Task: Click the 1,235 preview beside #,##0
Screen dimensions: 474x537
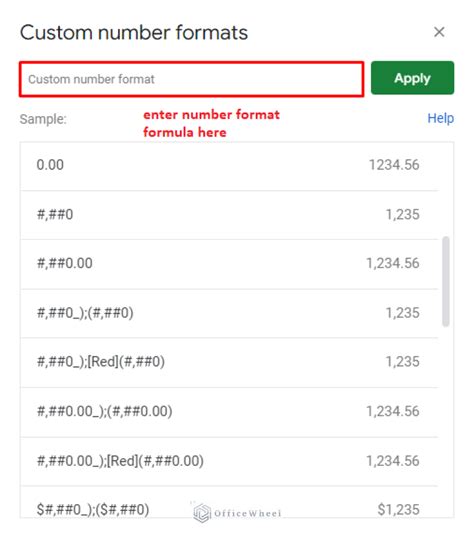Action: coord(402,215)
